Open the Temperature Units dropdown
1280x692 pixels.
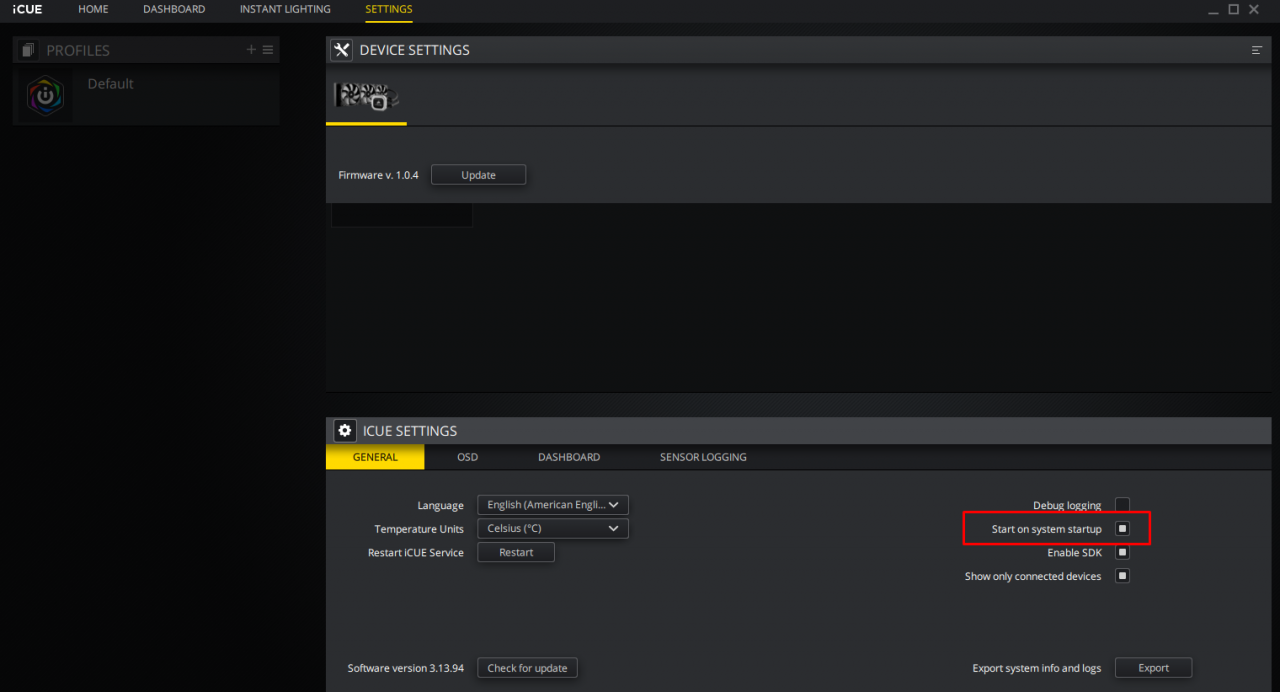(x=553, y=528)
